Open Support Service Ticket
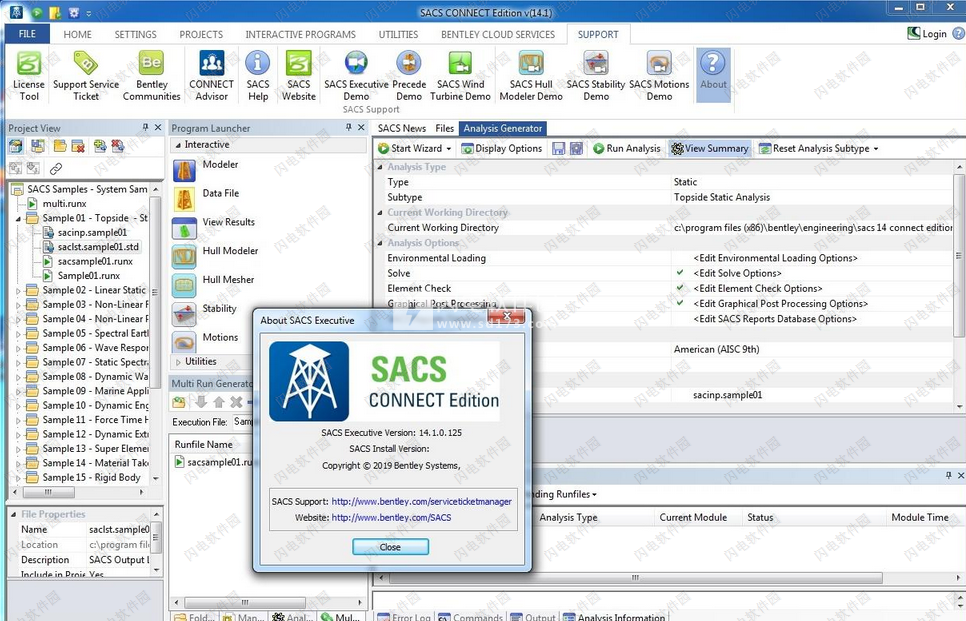 tap(86, 76)
